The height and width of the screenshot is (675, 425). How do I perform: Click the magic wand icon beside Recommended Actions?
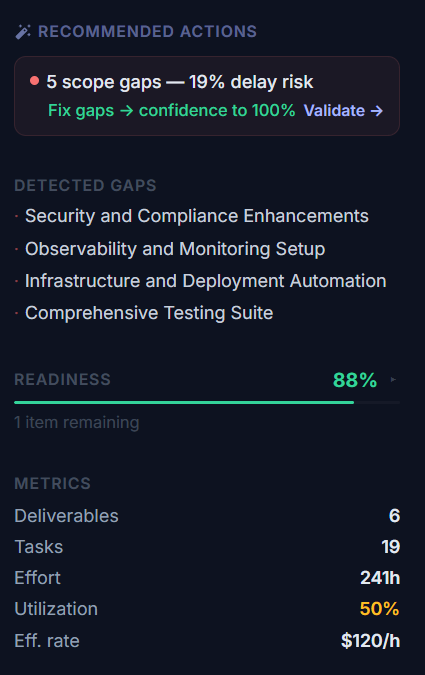pyautogui.click(x=23, y=32)
